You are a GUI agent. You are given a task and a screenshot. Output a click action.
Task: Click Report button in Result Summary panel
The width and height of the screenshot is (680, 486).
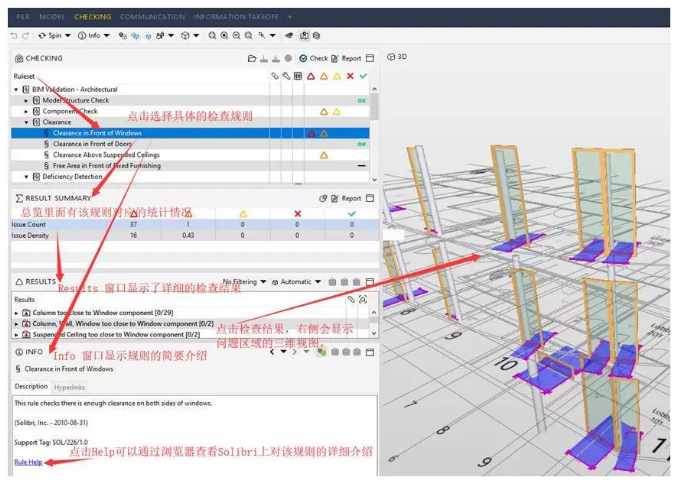pos(346,199)
